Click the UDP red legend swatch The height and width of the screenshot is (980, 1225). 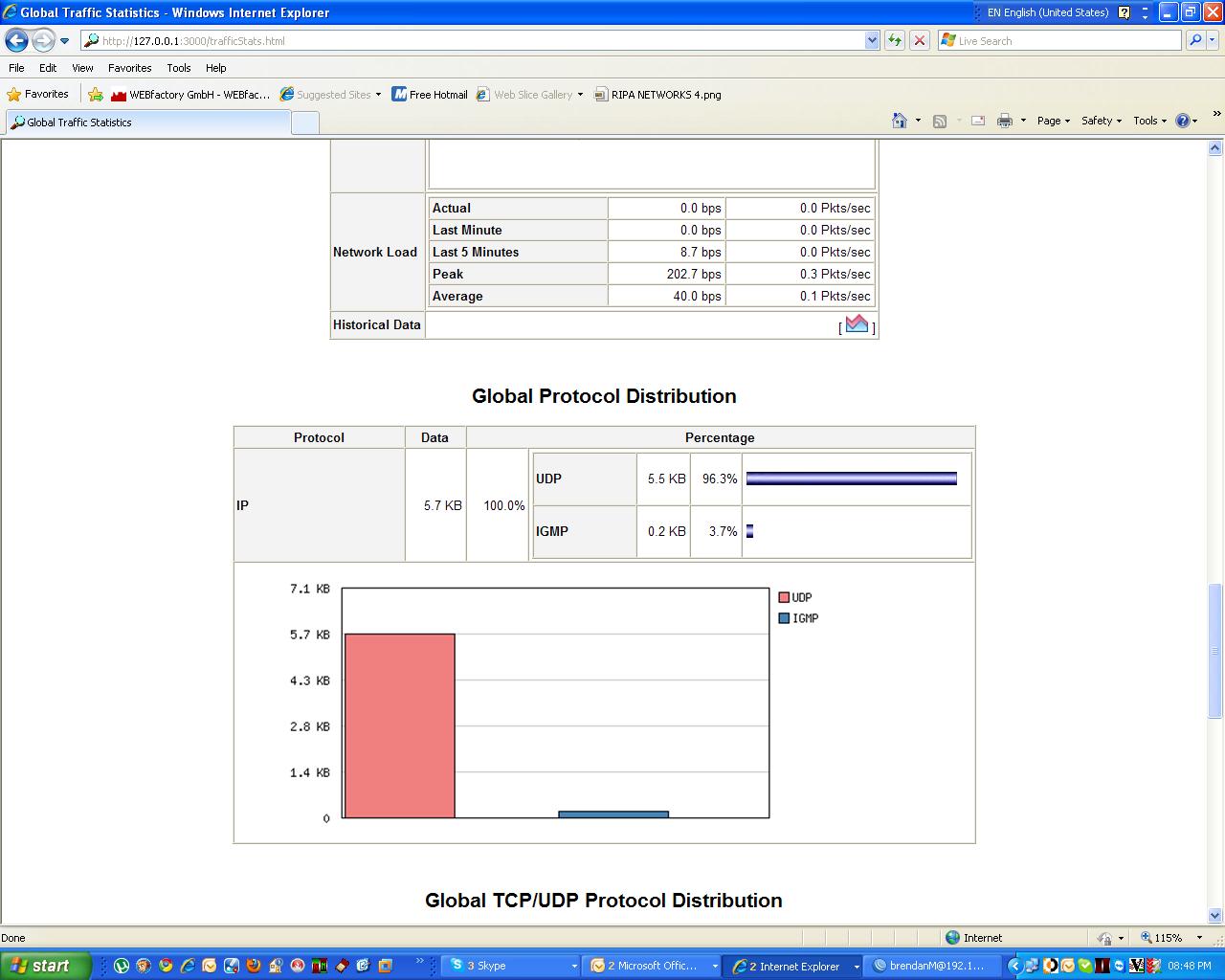[x=784, y=597]
